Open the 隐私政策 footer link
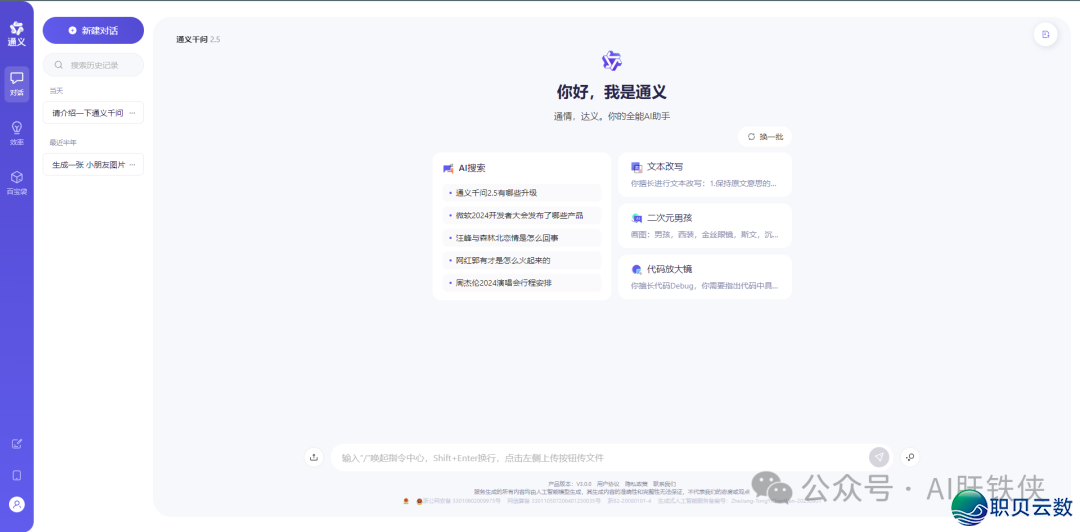This screenshot has width=1080, height=532. click(636, 484)
